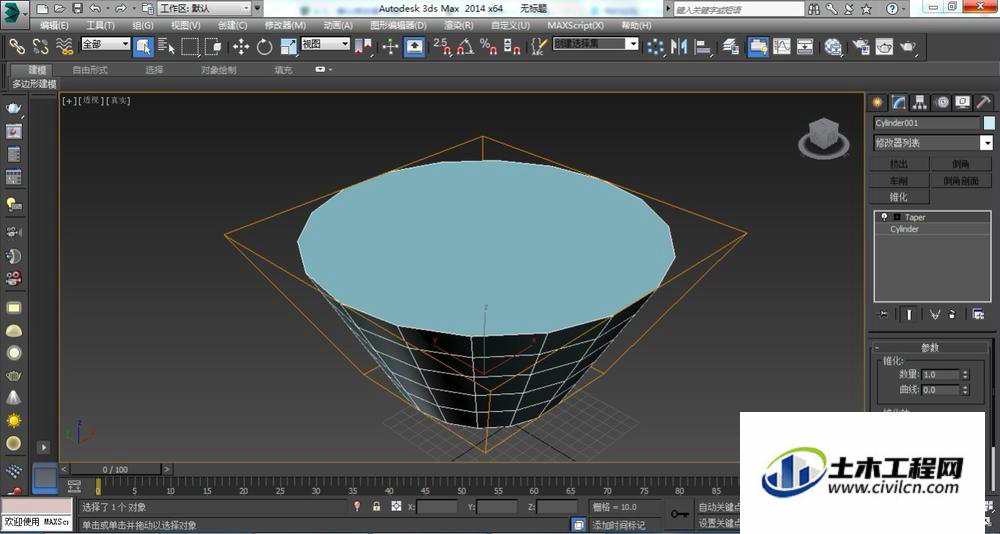Switch to the 自由形式 ribbon tab

pos(90,70)
